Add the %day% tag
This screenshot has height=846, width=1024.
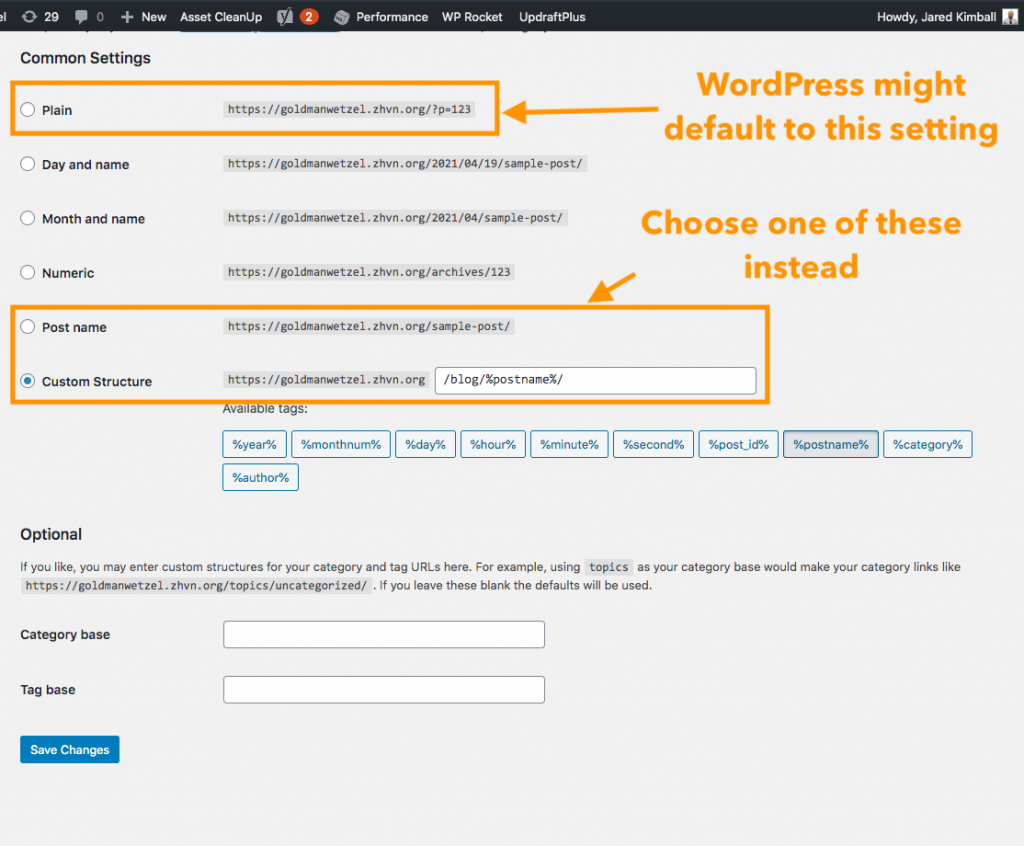[425, 444]
